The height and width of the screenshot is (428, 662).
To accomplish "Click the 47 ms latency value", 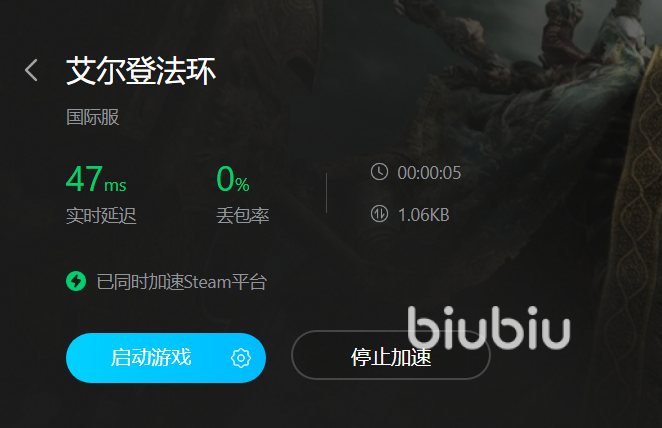I will pyautogui.click(x=96, y=179).
